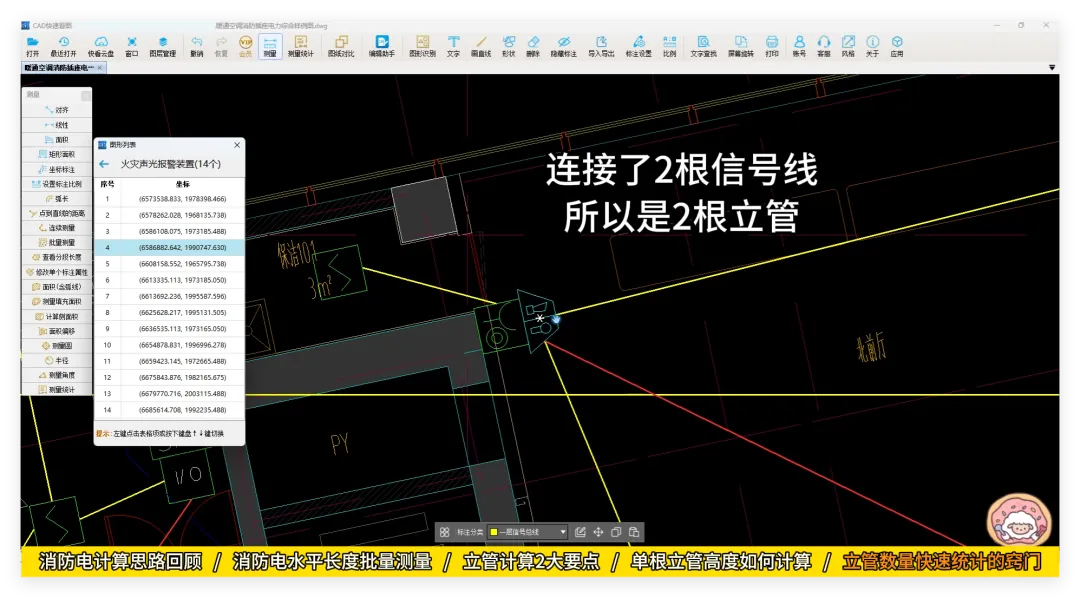The height and width of the screenshot is (598, 1080).
Task: Toggle the 测量 measure tool
Action: [269, 46]
